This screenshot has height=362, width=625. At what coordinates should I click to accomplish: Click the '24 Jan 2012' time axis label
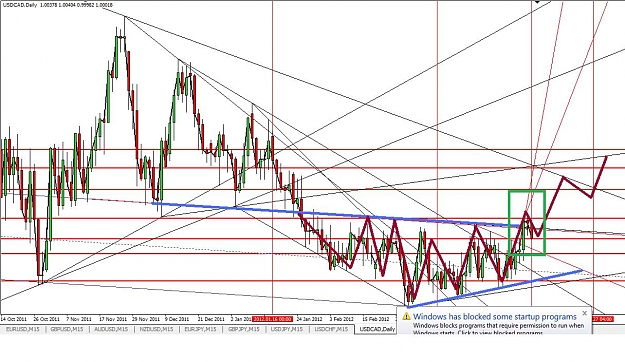[x=309, y=319]
